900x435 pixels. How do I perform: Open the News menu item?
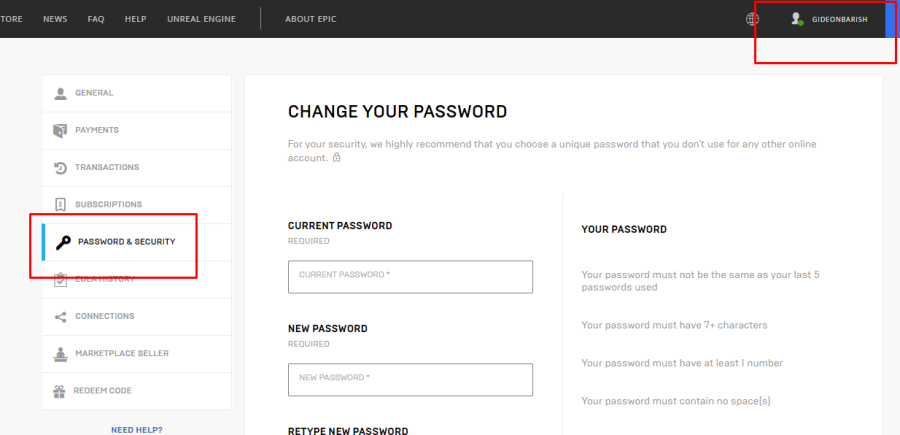click(55, 19)
